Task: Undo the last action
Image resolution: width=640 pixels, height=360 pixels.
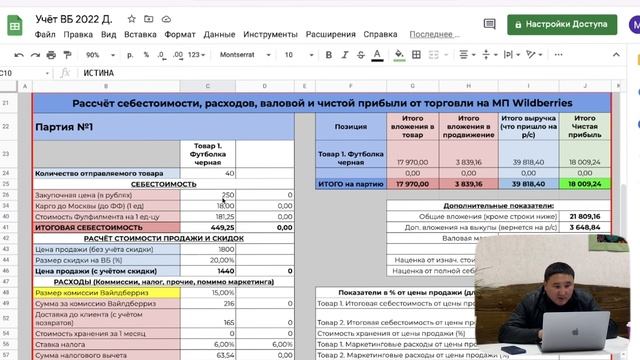Action: pos(19,55)
